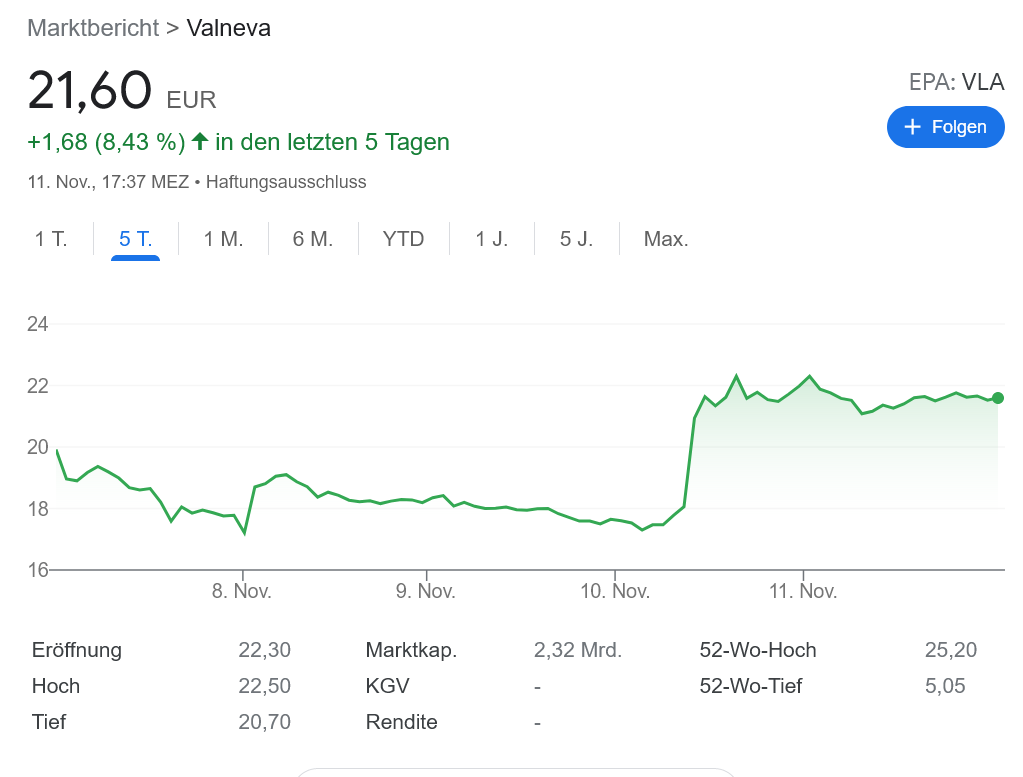
Task: Show the YTD chart range
Action: coord(403,239)
